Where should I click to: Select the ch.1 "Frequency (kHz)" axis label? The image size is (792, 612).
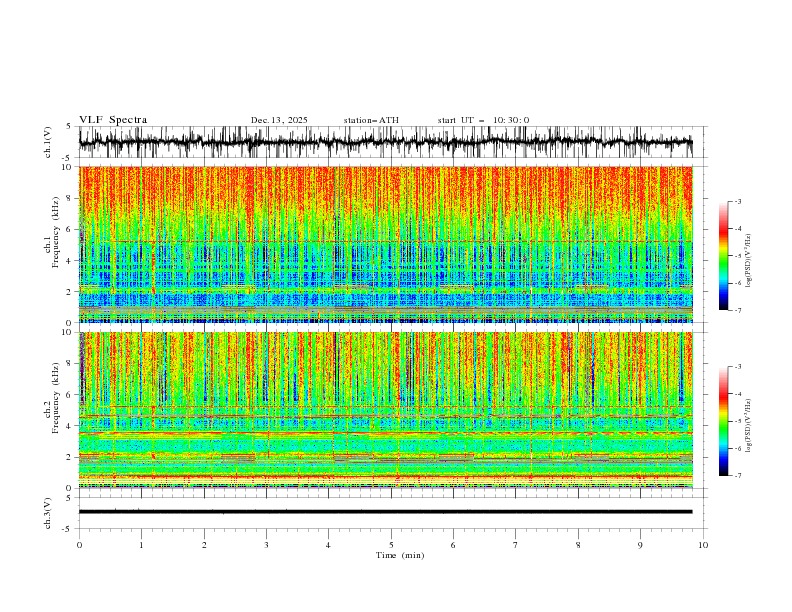(56, 230)
